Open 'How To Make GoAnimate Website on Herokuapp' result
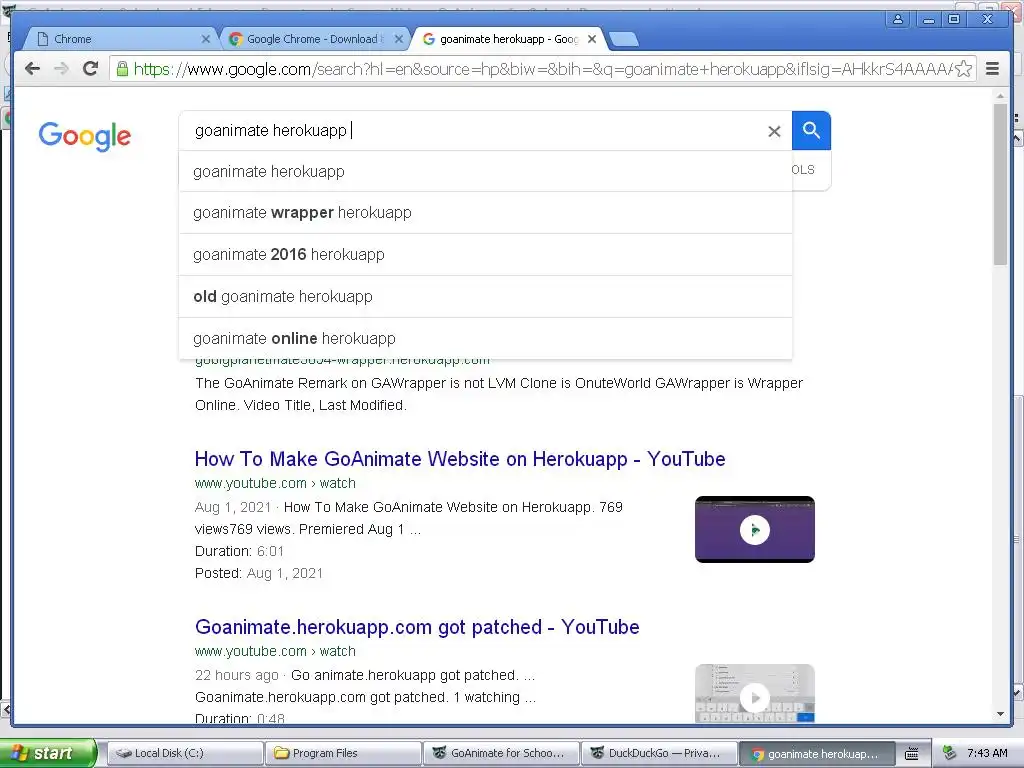This screenshot has height=768, width=1024. click(x=460, y=459)
